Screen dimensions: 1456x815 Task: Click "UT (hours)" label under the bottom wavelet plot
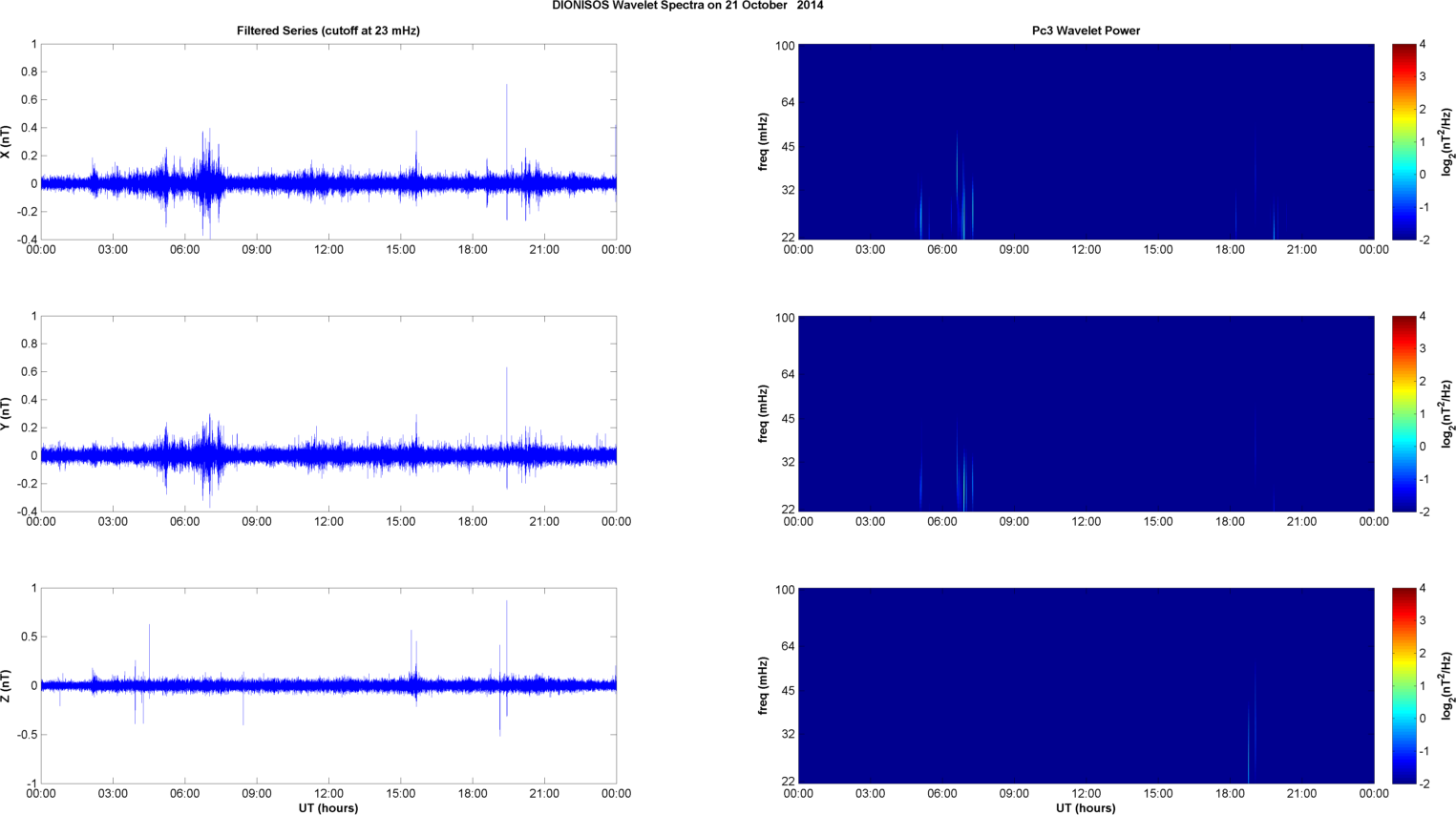click(1086, 807)
